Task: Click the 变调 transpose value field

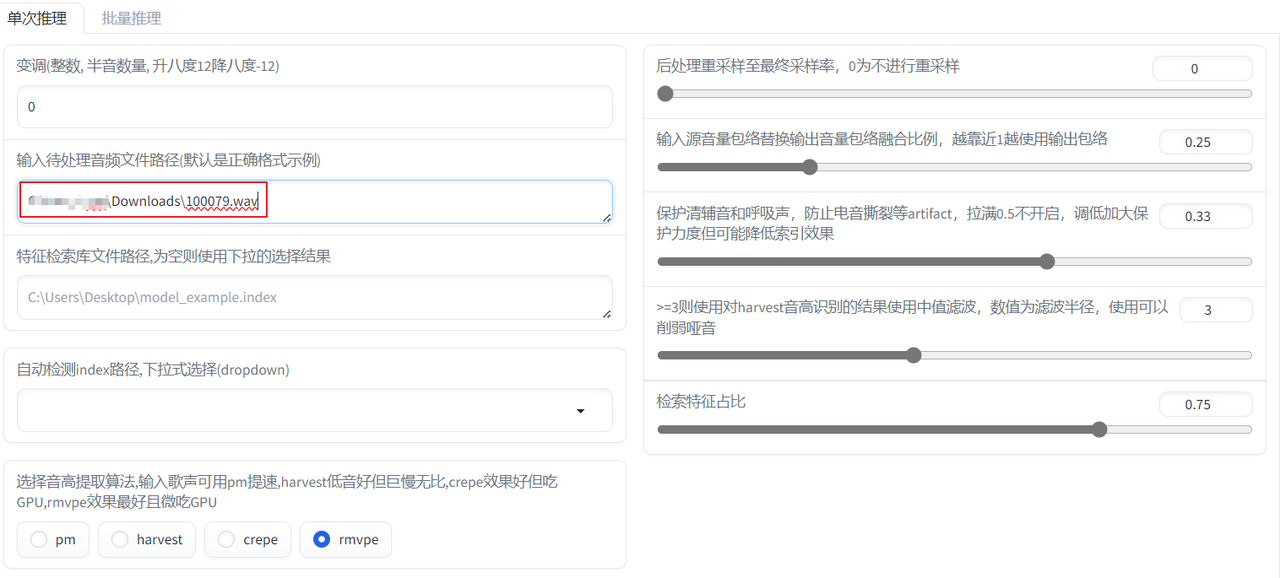Action: pos(314,107)
